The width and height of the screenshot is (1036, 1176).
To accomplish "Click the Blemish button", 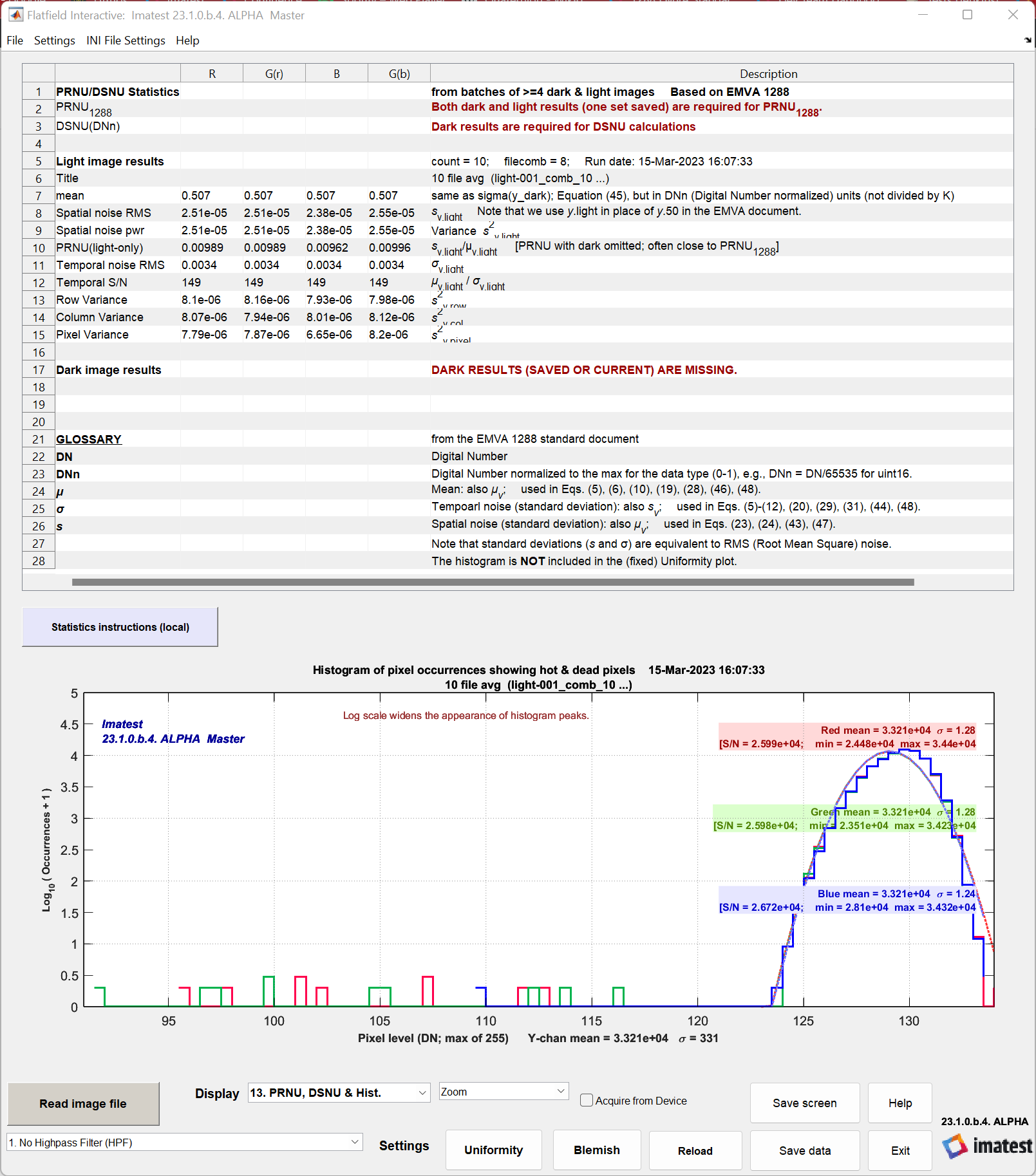I will [x=597, y=1150].
